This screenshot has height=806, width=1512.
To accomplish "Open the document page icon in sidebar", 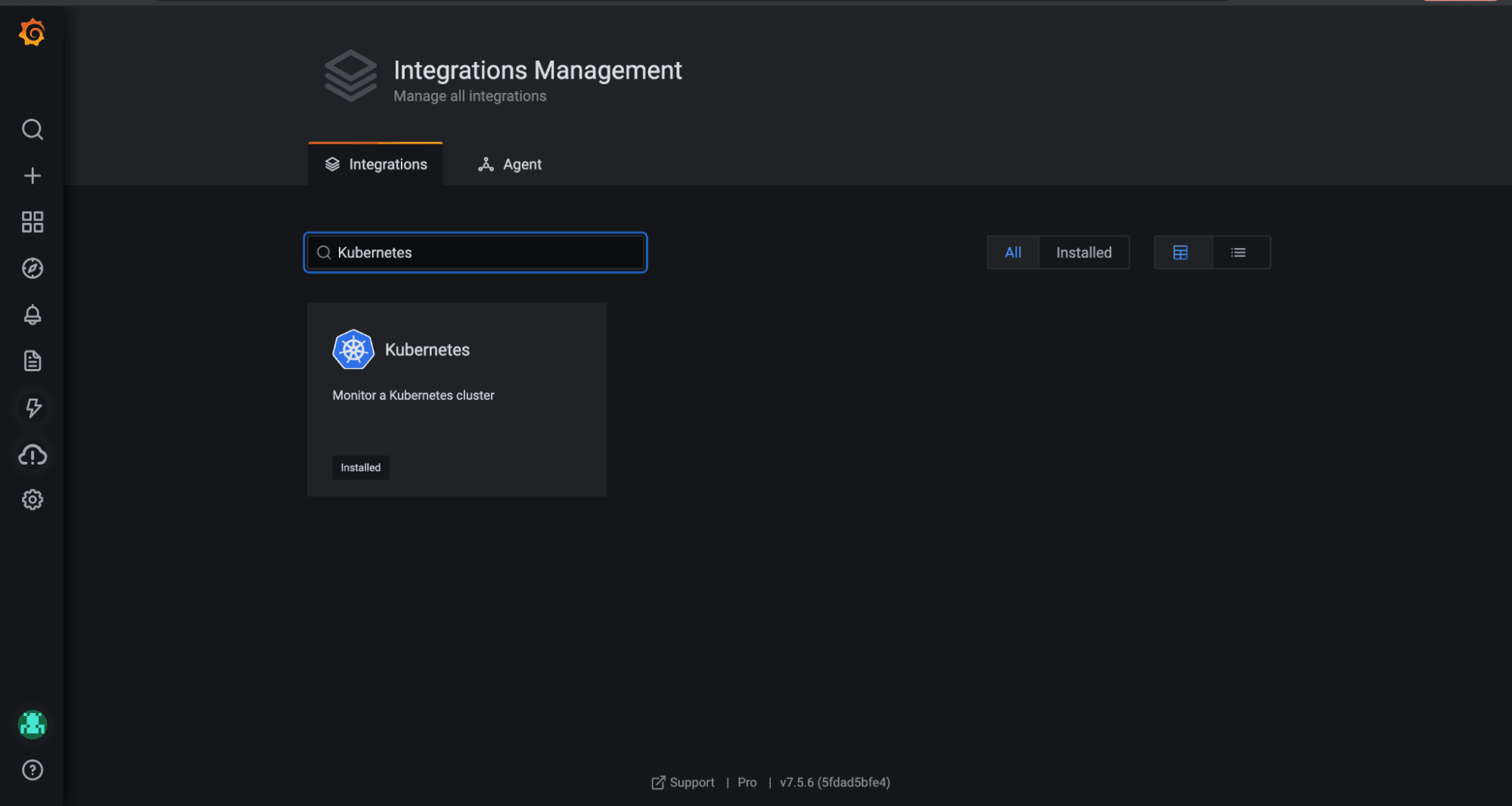I will point(32,361).
